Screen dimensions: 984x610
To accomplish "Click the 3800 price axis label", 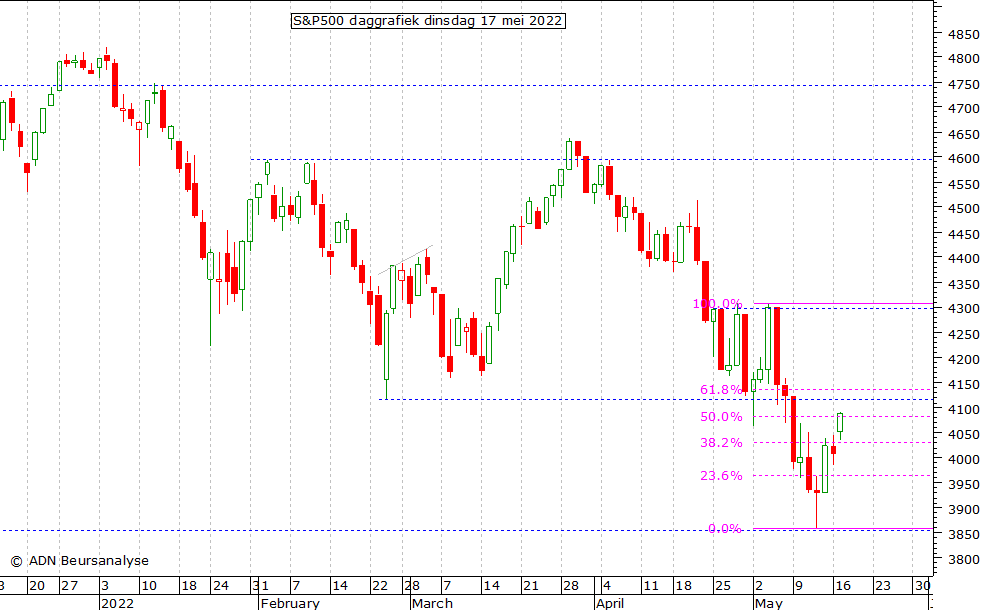I will coord(963,559).
